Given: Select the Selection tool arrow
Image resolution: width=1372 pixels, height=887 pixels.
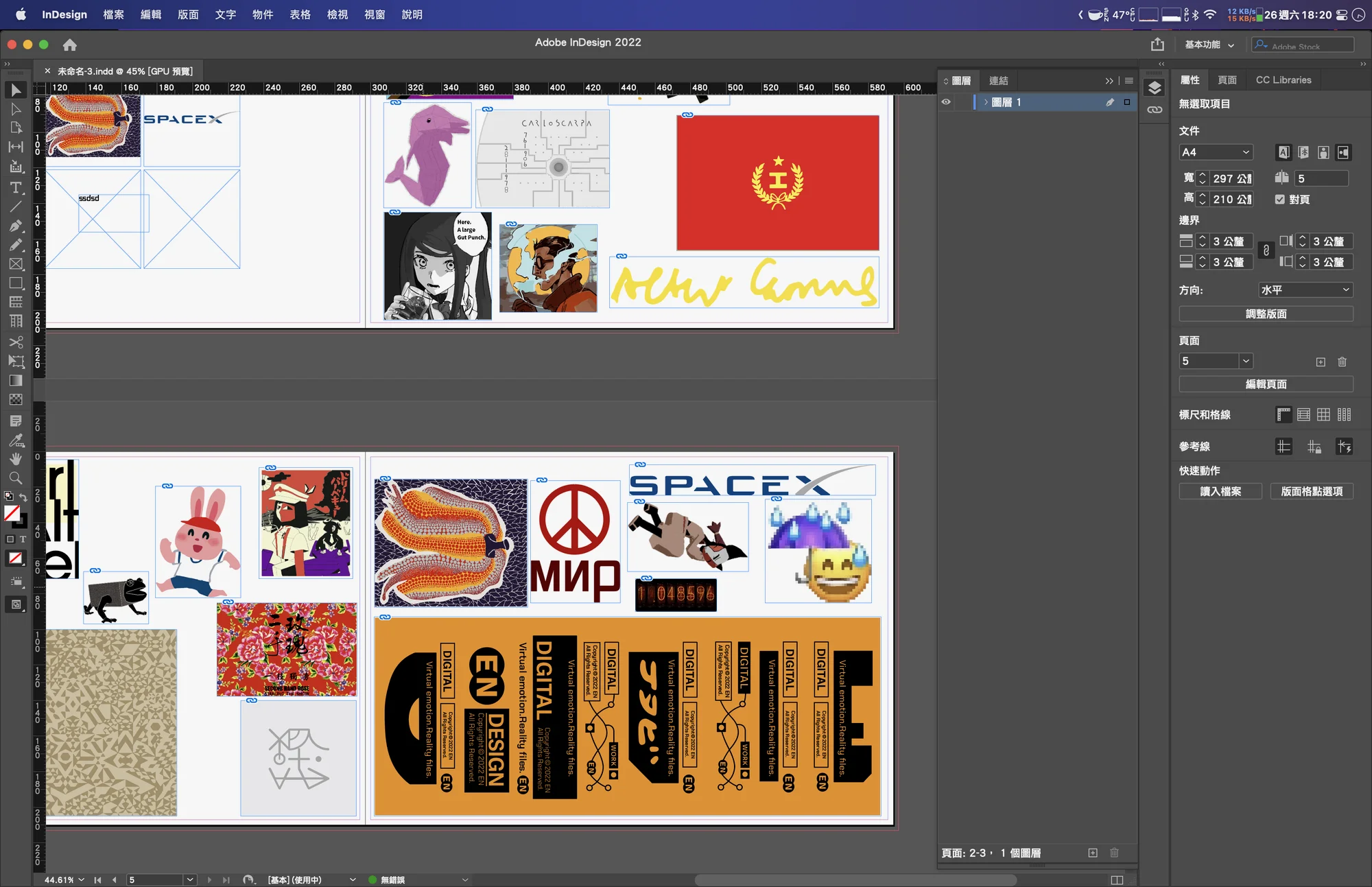Looking at the screenshot, I should [16, 91].
